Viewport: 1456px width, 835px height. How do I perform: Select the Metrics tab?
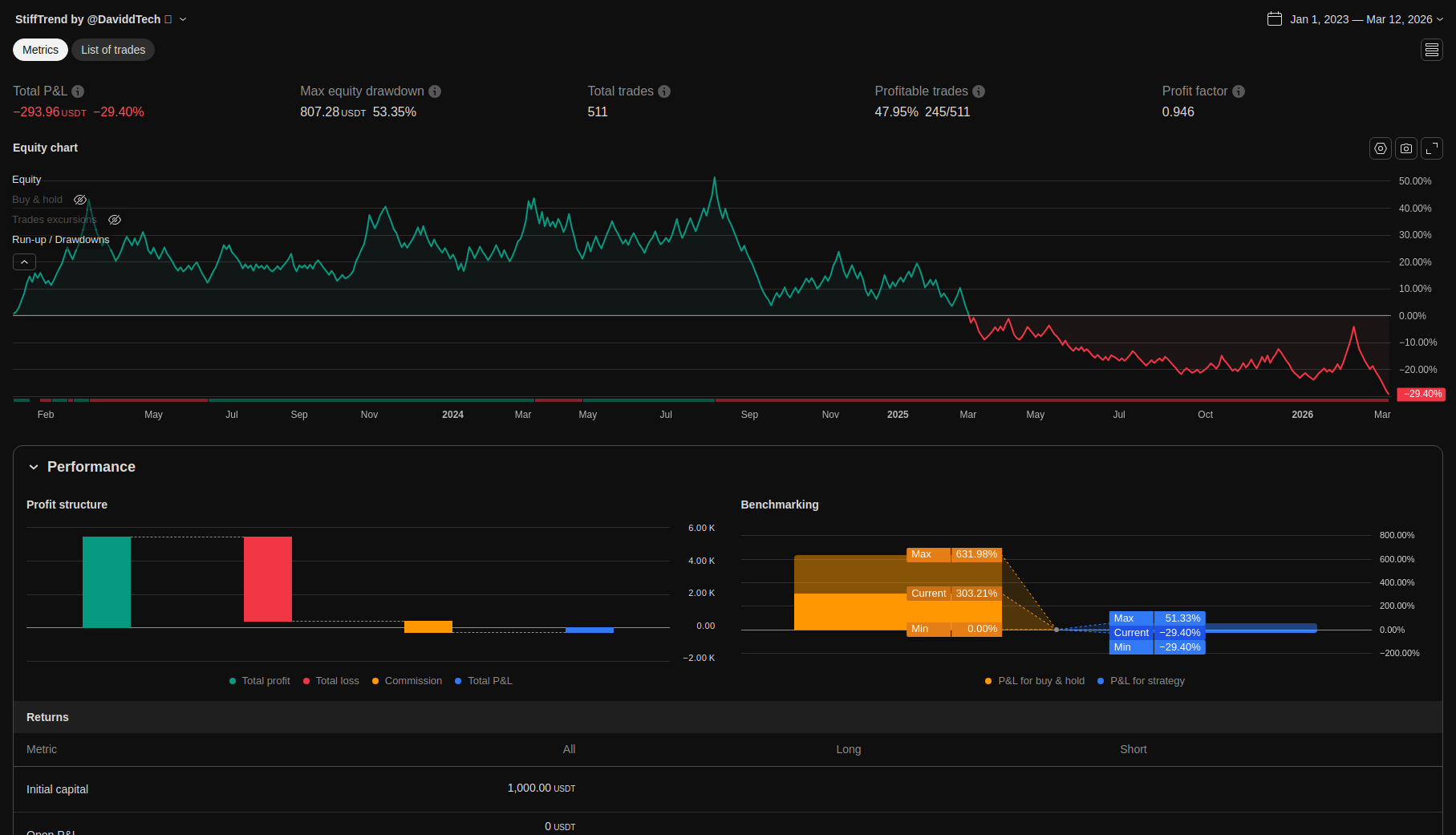click(40, 50)
